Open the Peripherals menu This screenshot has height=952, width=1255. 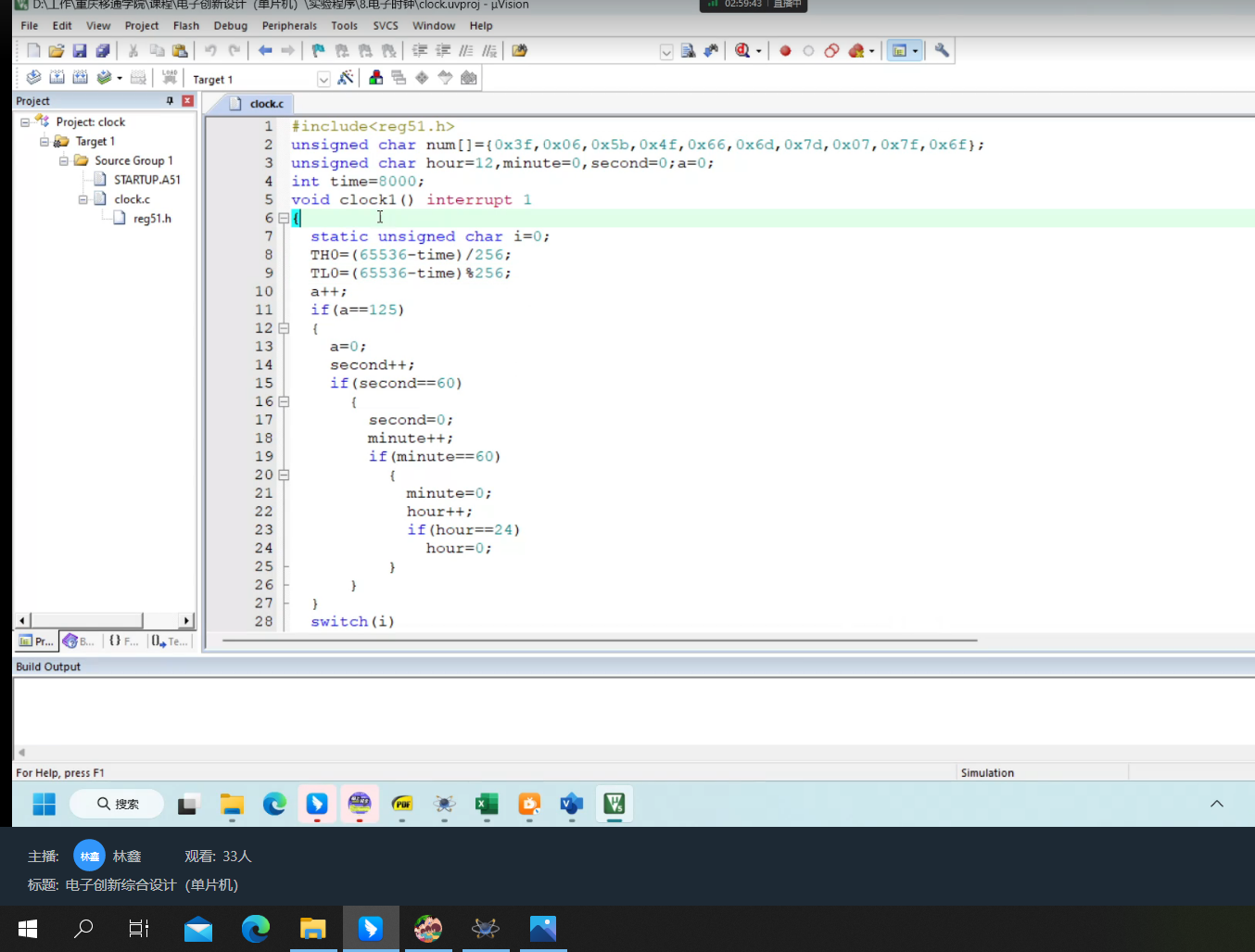point(289,26)
